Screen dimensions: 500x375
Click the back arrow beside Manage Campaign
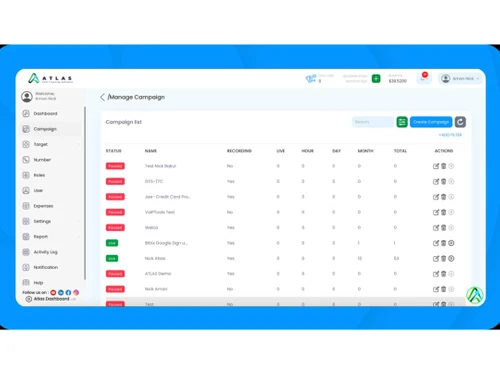click(102, 97)
